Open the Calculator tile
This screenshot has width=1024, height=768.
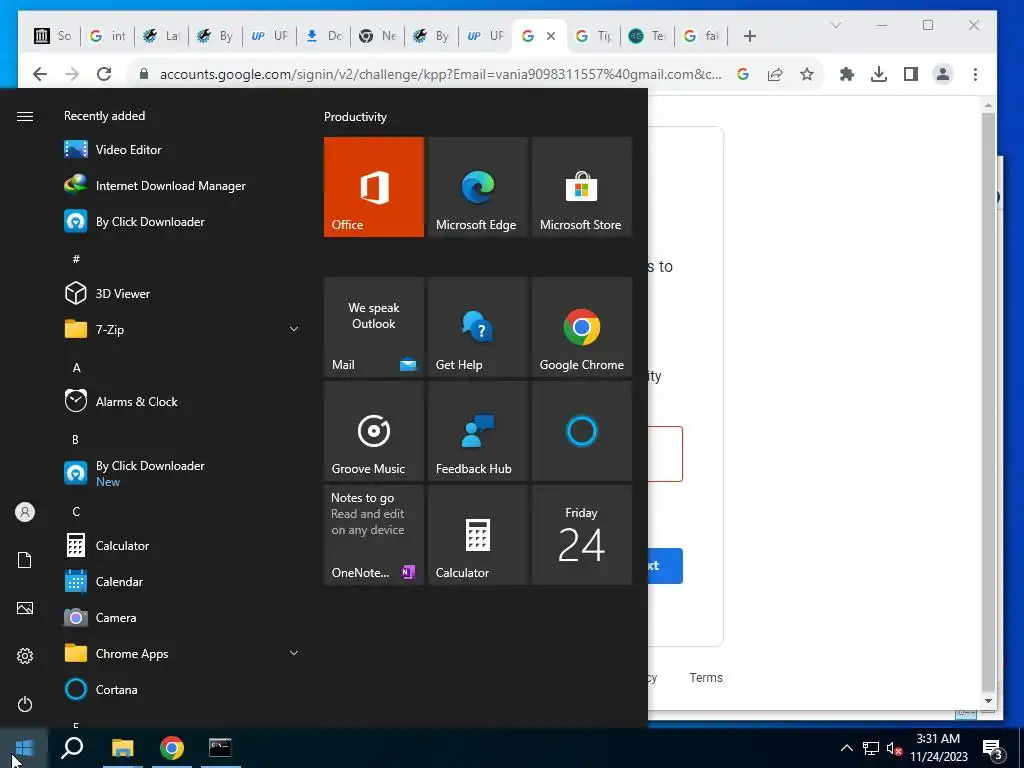pyautogui.click(x=477, y=535)
